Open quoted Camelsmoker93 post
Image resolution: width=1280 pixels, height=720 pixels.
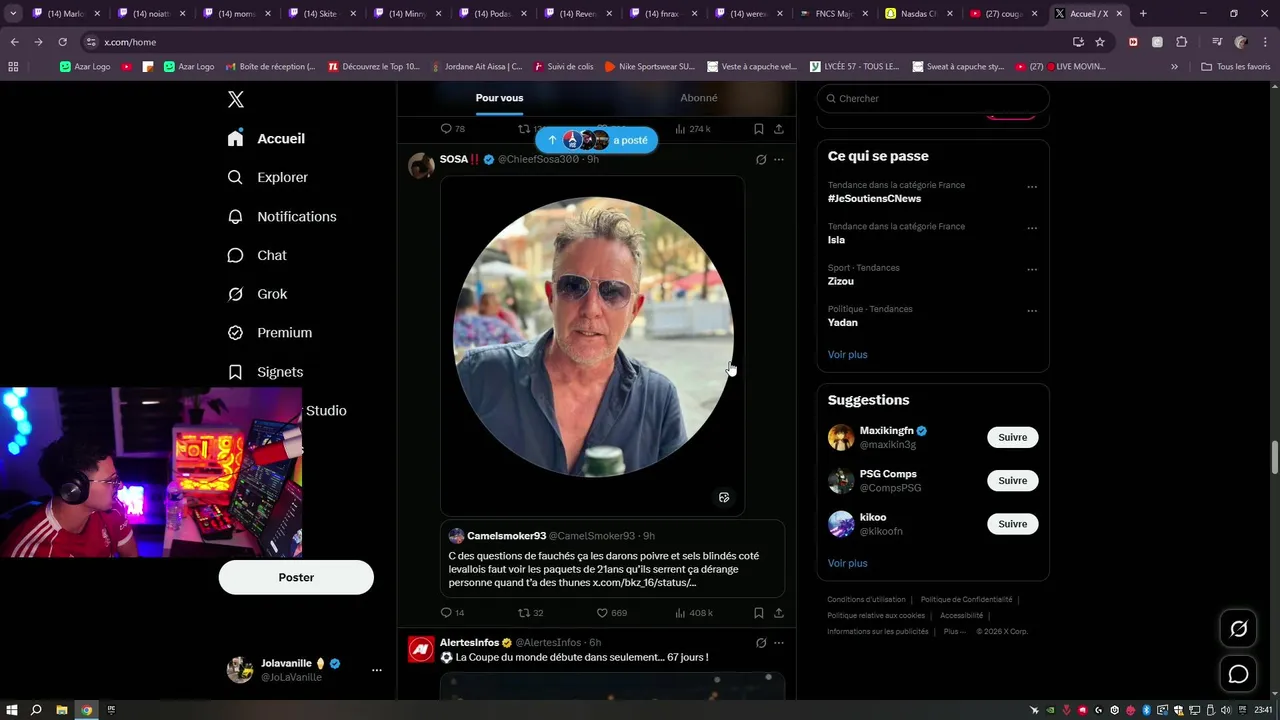(612, 558)
